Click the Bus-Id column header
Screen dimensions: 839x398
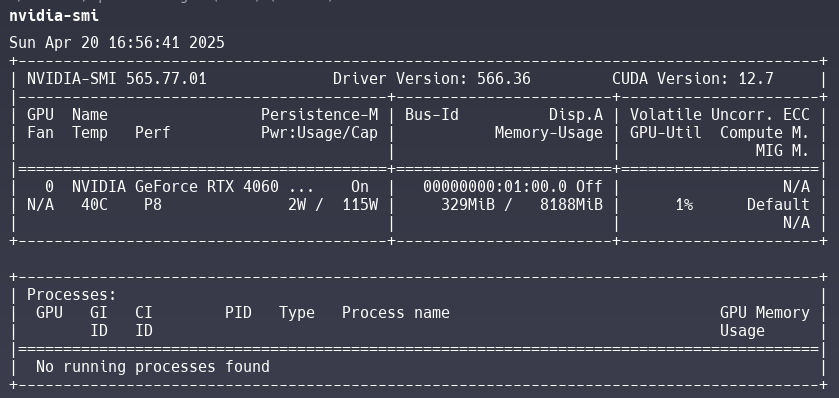click(x=432, y=115)
